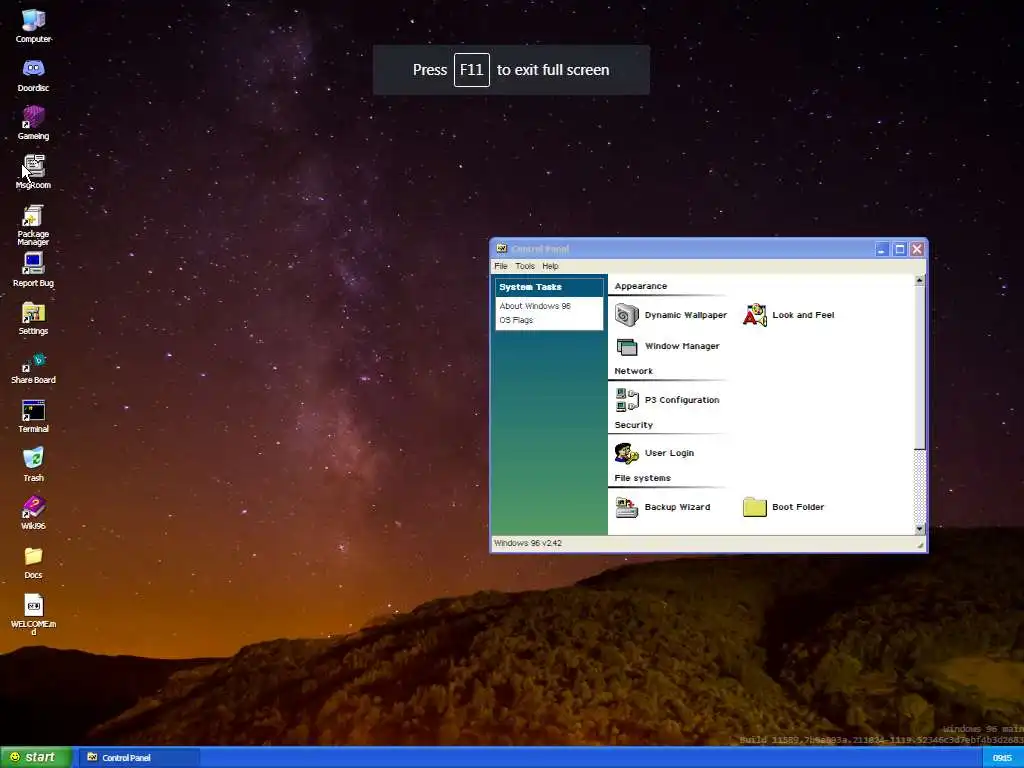
Task: Open the Tools menu in Control Panel
Action: coord(525,266)
